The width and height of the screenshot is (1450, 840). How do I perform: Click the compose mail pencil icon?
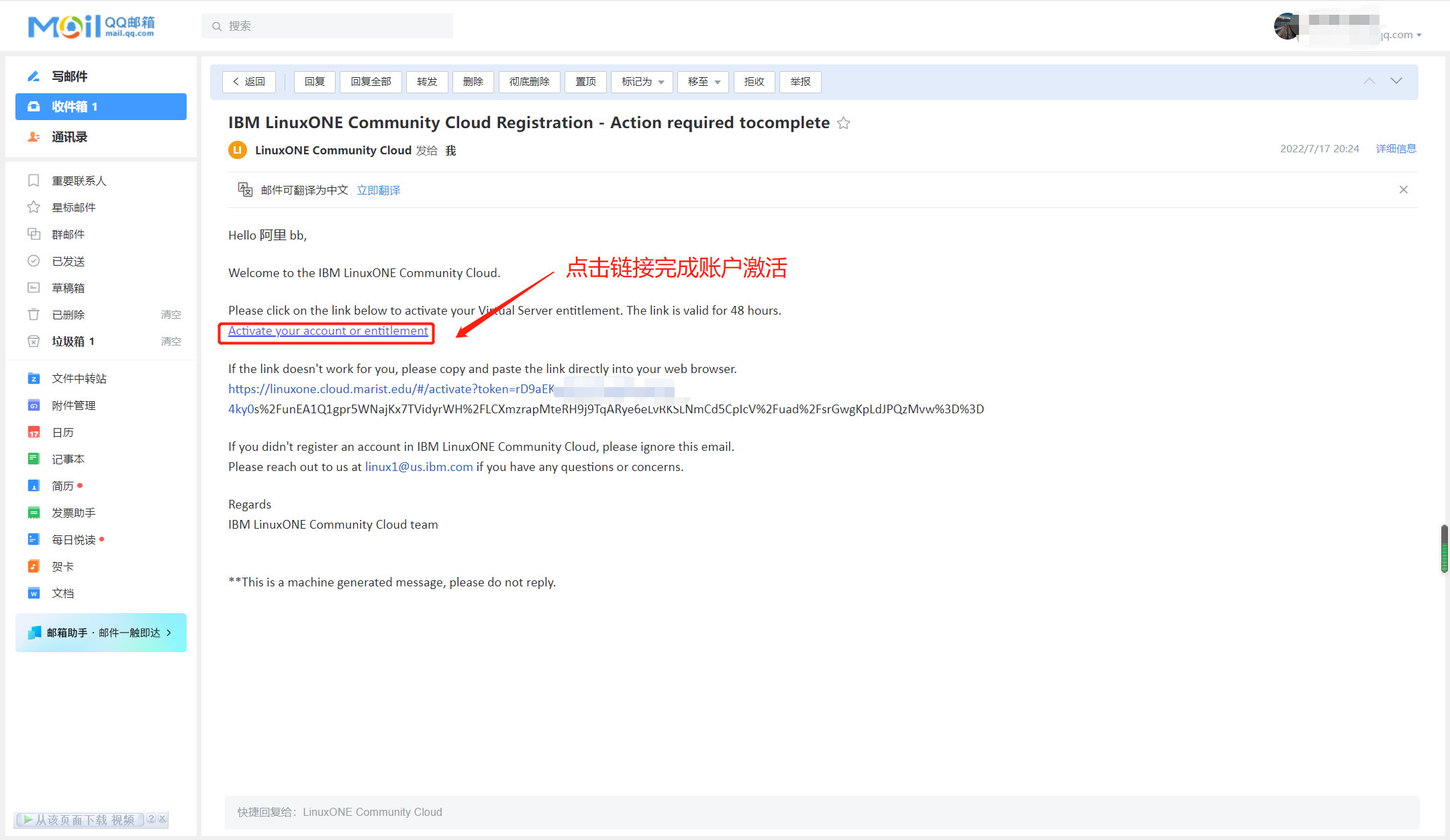[x=34, y=76]
